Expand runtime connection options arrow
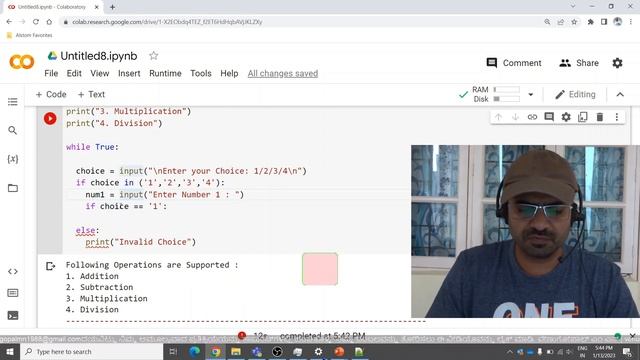 (x=531, y=94)
